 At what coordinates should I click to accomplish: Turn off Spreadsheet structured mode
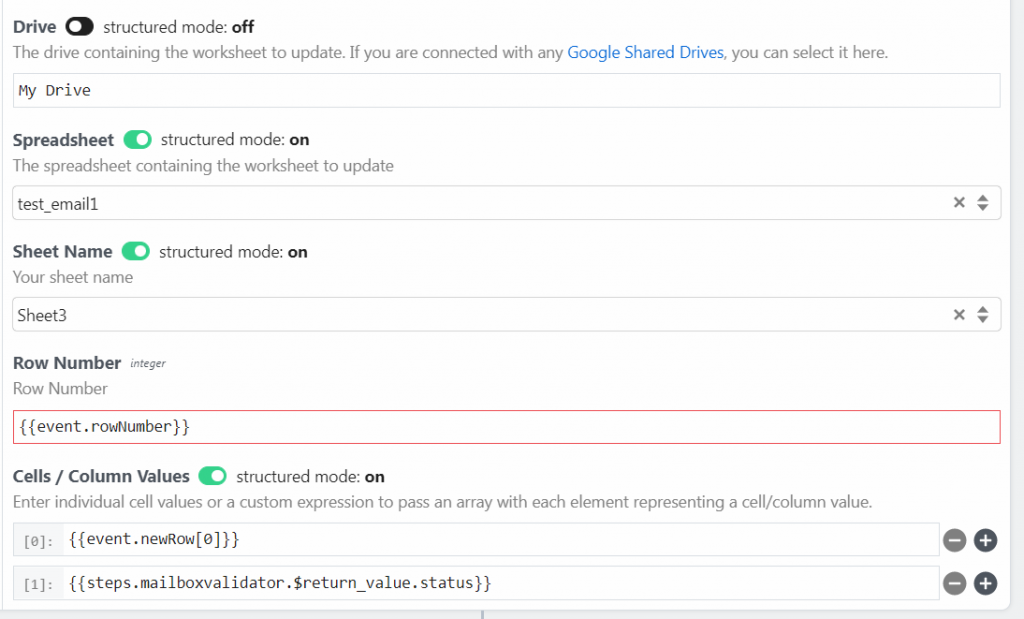click(137, 139)
